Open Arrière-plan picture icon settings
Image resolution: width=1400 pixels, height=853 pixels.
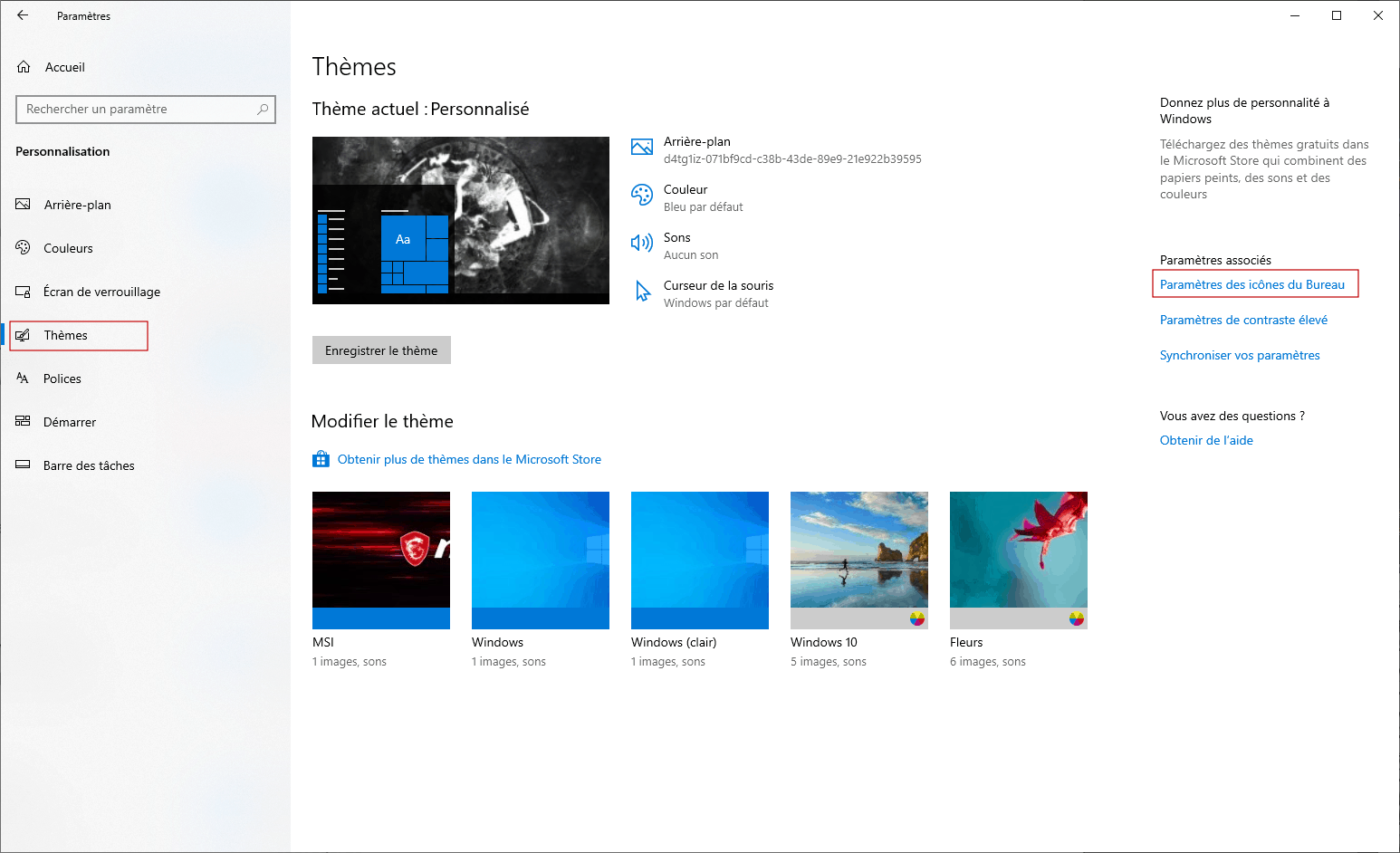click(642, 148)
